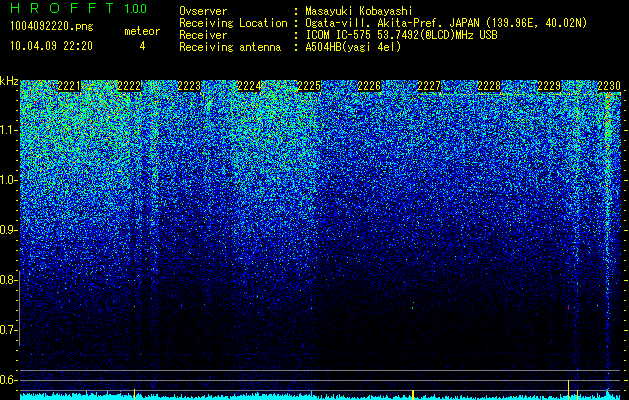Click the yellow spike below the 2227 marker
Viewport: 629px width, 400px height.
[413, 394]
